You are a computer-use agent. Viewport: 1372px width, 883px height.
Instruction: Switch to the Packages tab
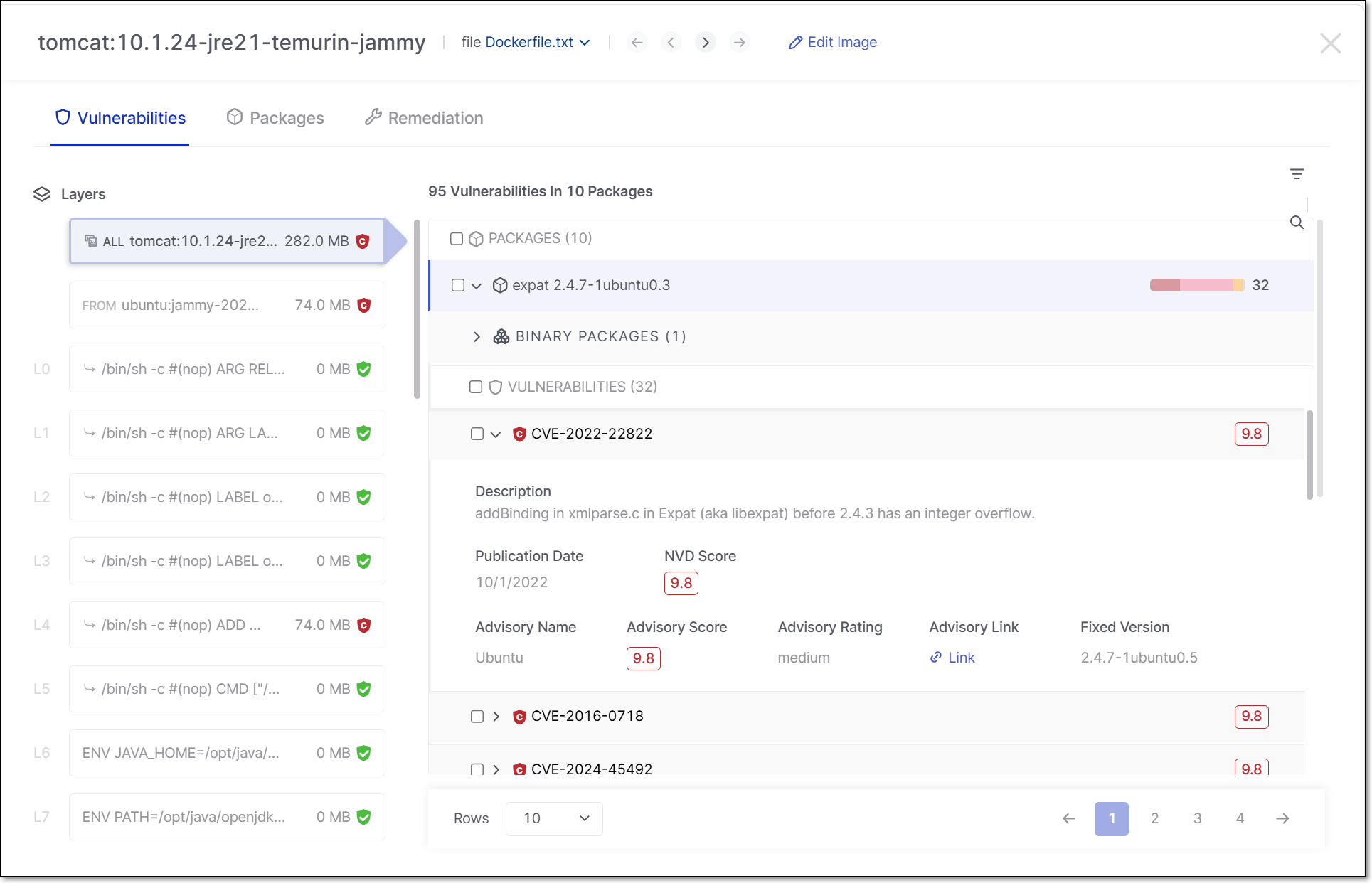(x=275, y=118)
